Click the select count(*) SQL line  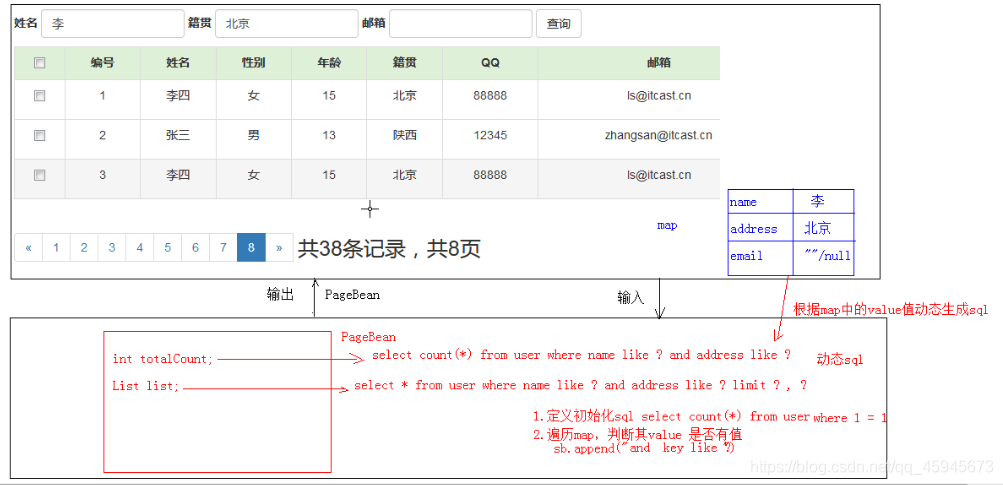(581, 355)
